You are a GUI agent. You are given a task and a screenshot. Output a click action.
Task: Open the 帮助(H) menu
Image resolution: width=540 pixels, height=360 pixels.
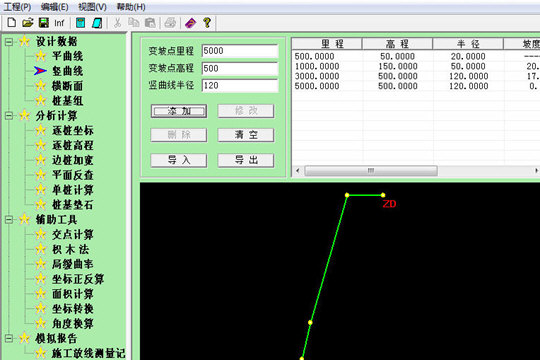point(131,7)
